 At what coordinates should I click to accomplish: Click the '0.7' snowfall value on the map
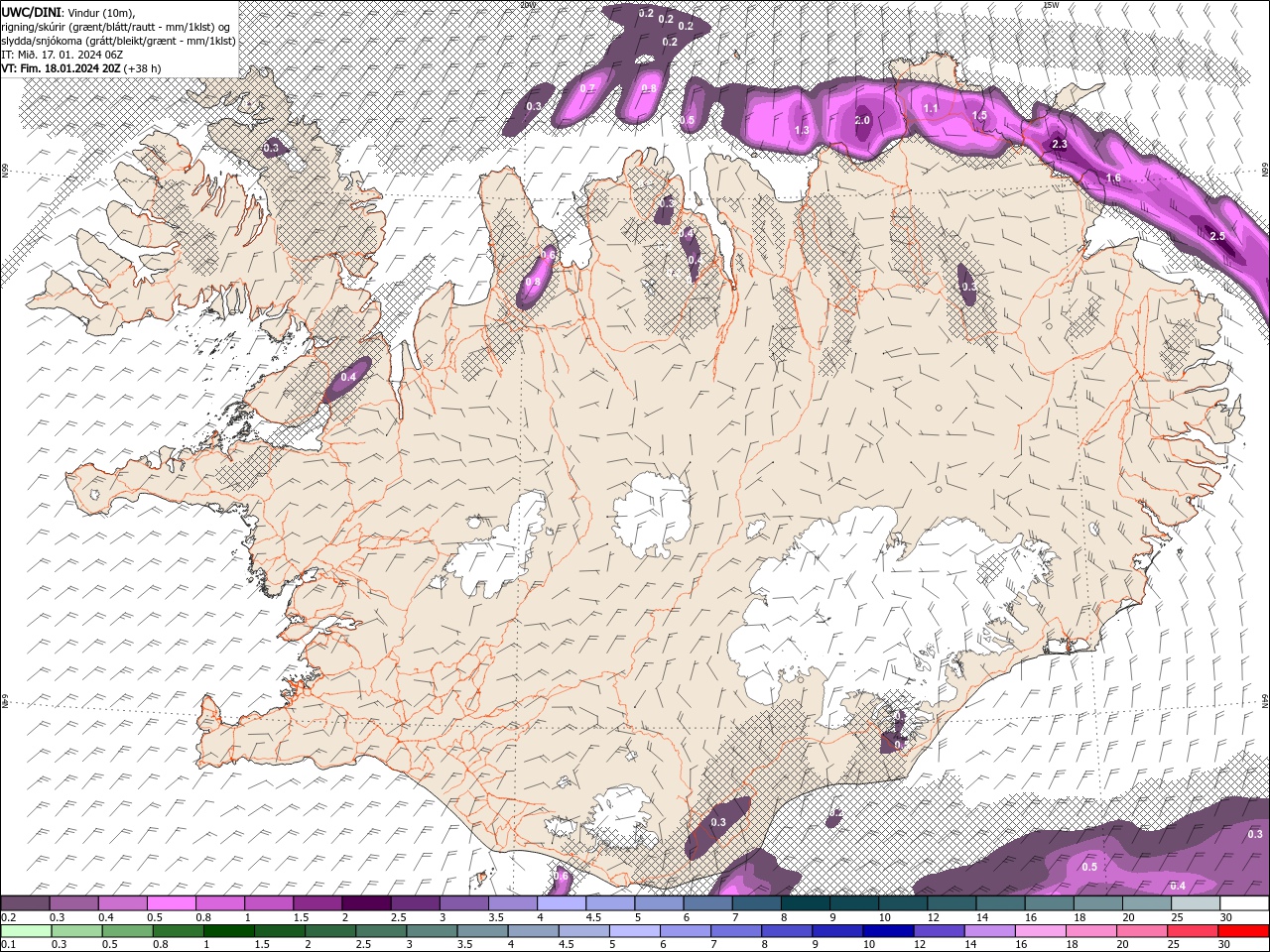587,88
